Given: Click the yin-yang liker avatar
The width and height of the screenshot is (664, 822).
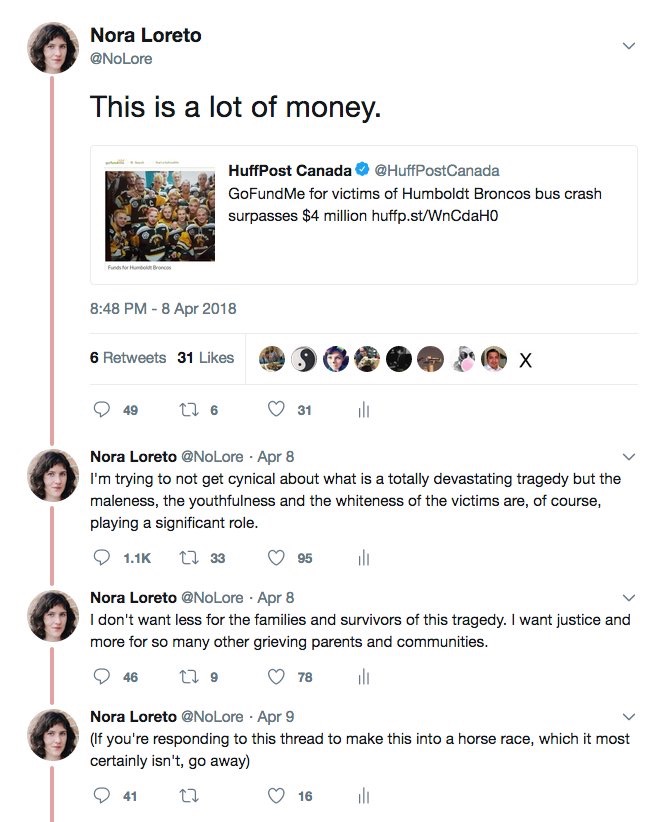Looking at the screenshot, I should 304,358.
